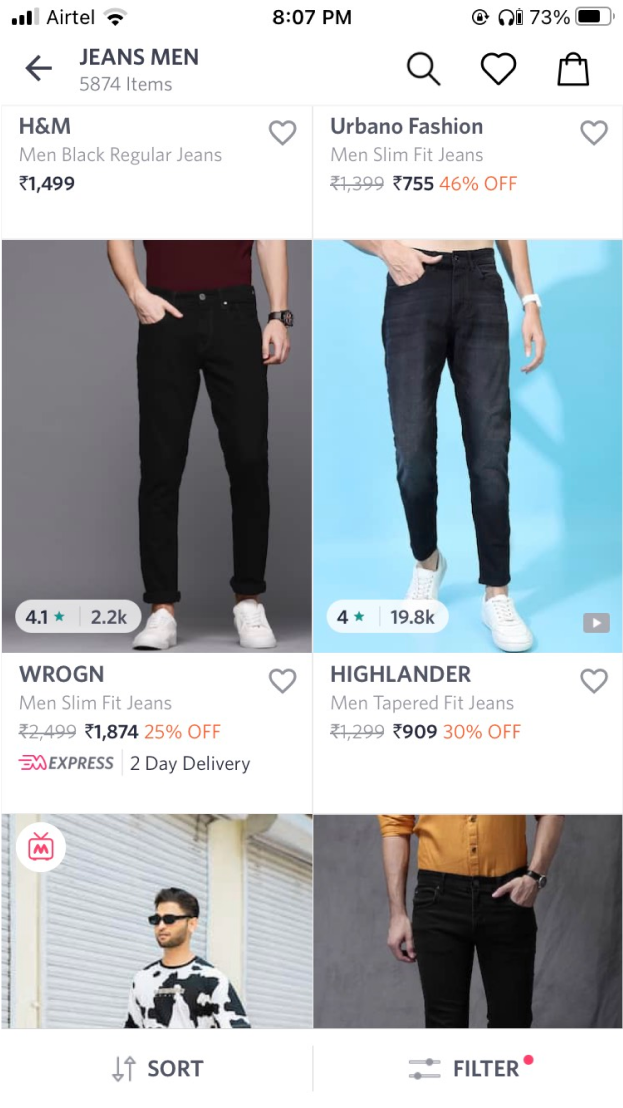This screenshot has width=623, height=1108.
Task: Open WROGN Men Slim Fit Jeans title
Action: click(x=95, y=703)
